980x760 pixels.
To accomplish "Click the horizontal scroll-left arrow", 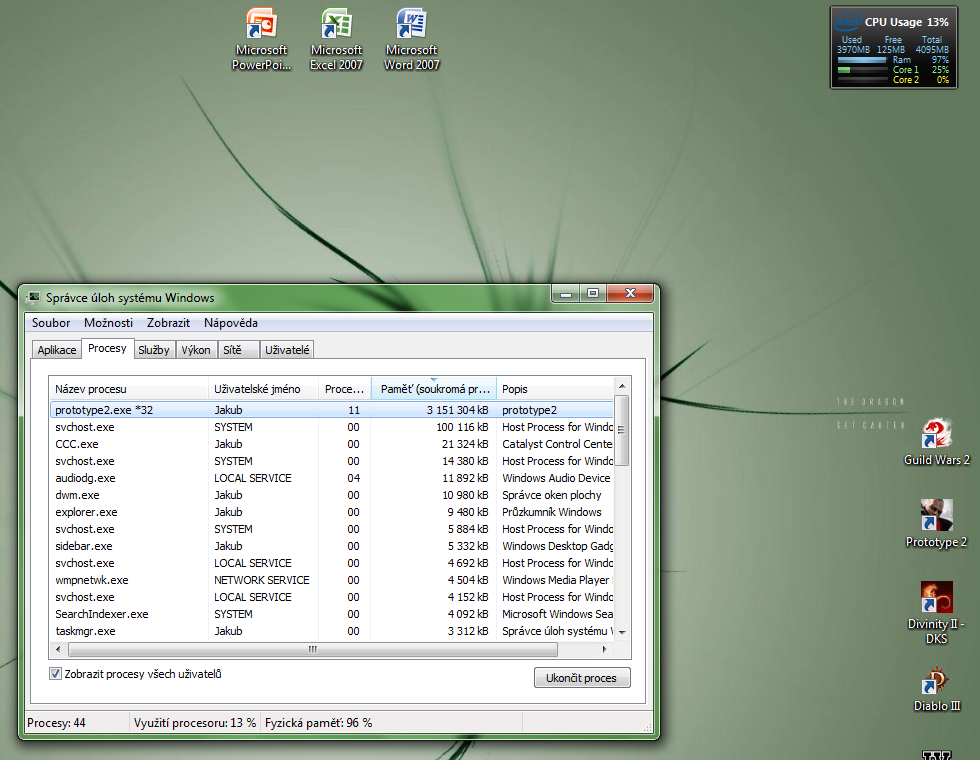I will [58, 649].
